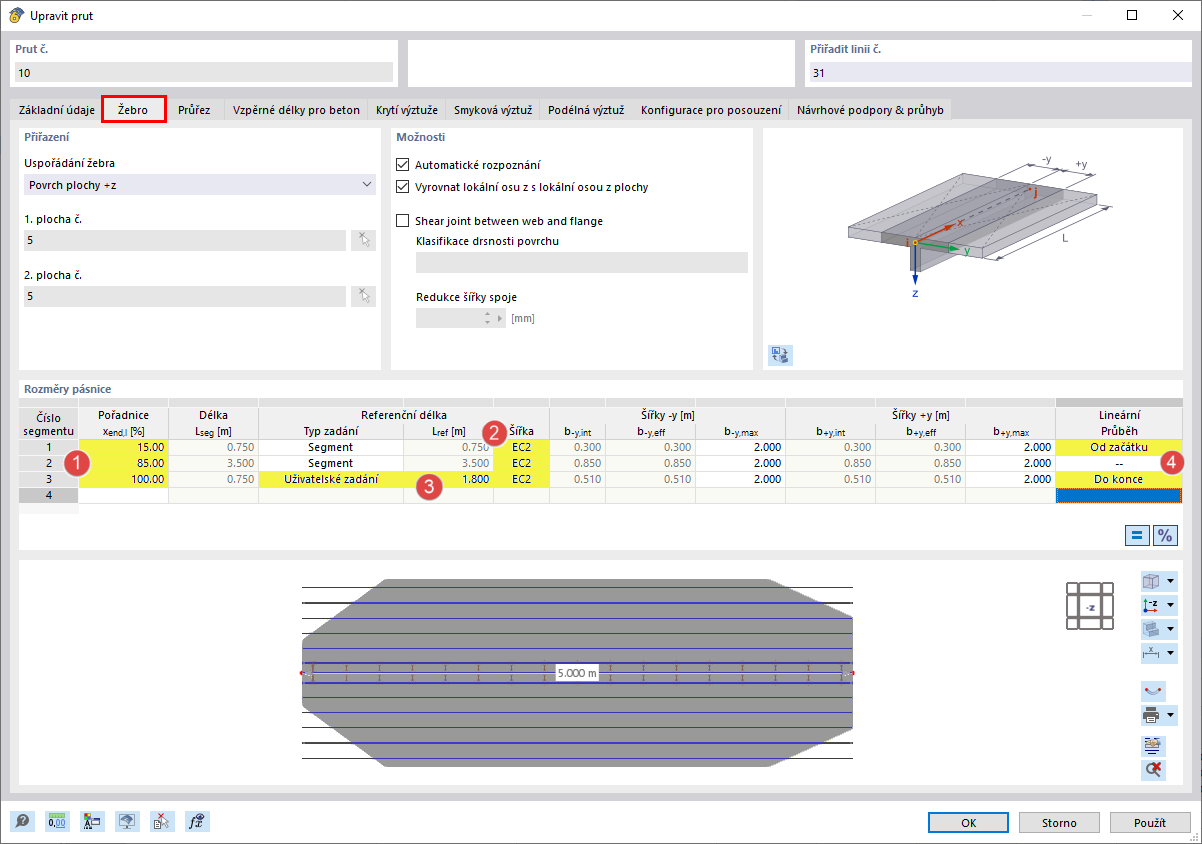
Task: Expand the solid display dropdown arrow
Action: coord(1170,629)
